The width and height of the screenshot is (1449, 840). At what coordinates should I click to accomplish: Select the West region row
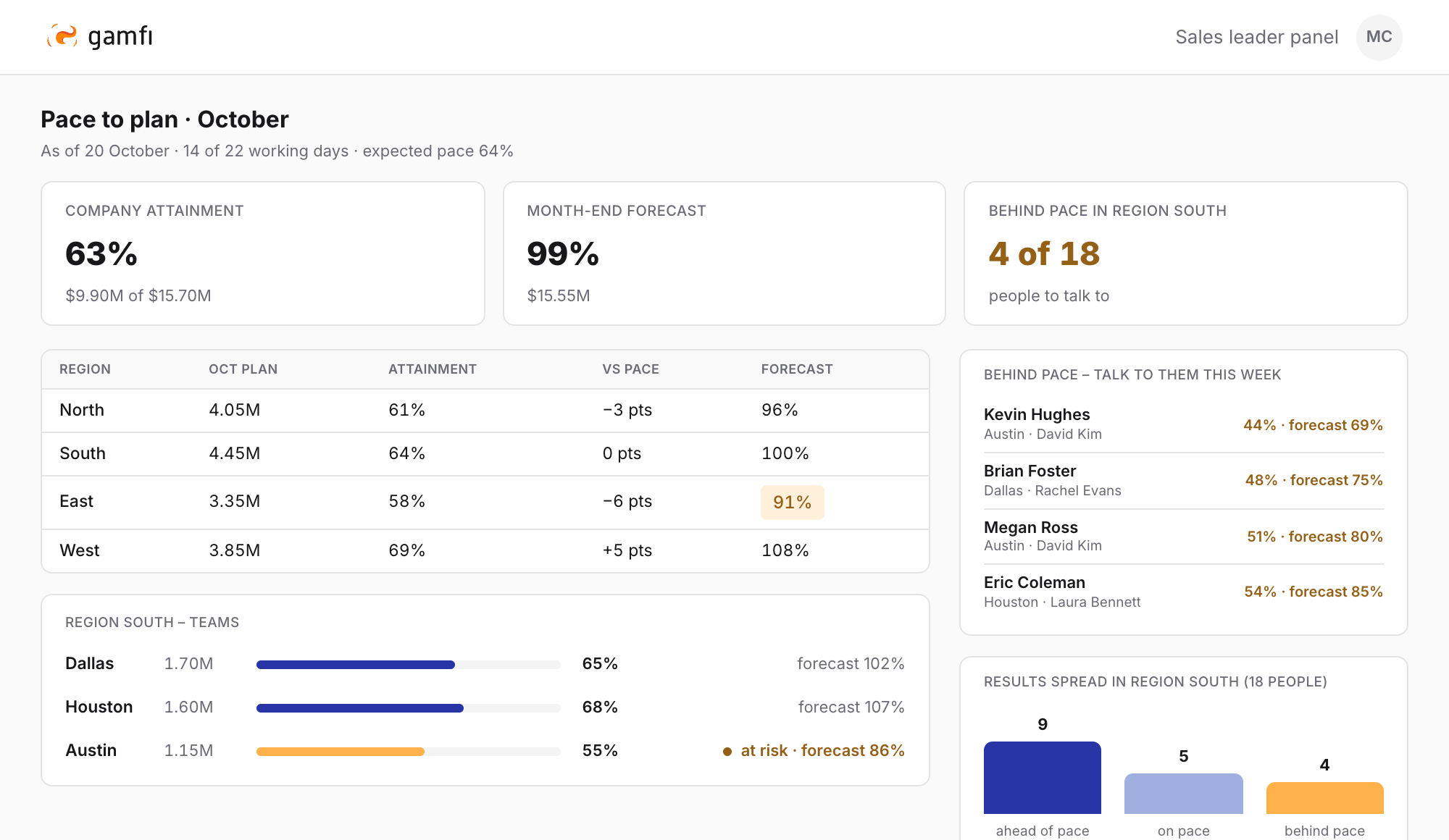click(485, 550)
